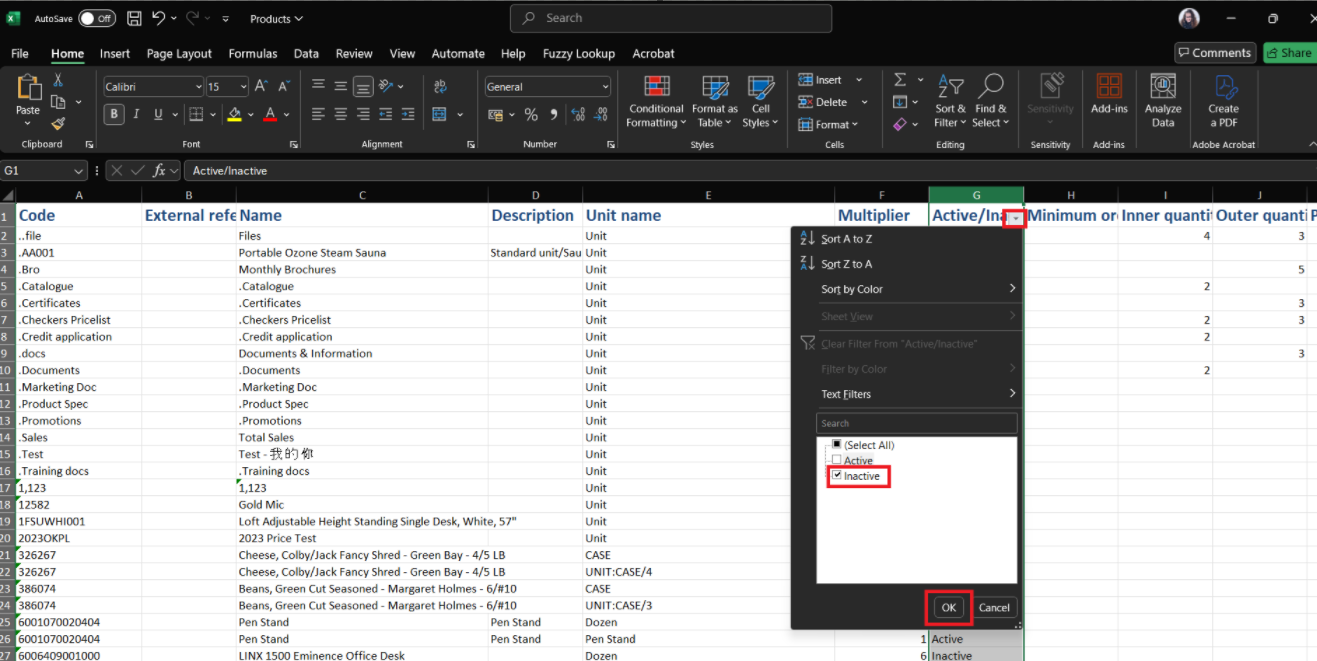The image size is (1317, 661).
Task: Open the Active/Inactive column filter dropdown
Action: (1015, 217)
